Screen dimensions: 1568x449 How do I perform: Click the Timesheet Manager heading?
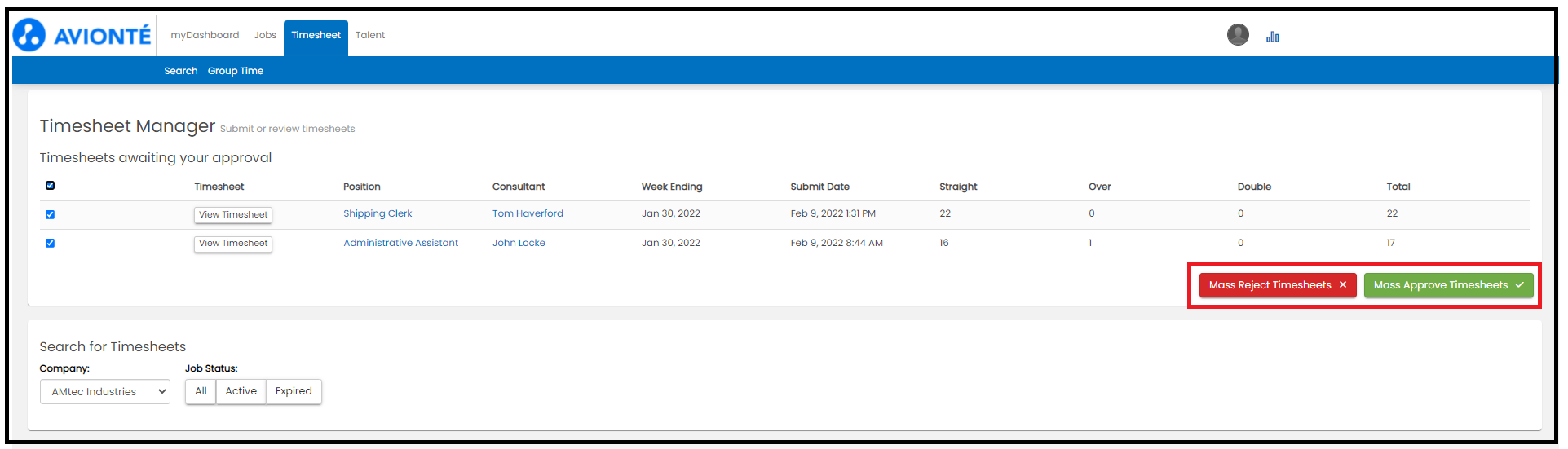[127, 126]
